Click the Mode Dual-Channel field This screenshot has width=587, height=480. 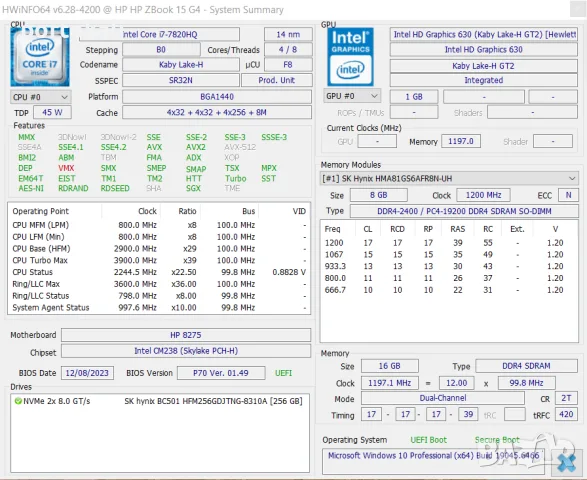[443, 398]
